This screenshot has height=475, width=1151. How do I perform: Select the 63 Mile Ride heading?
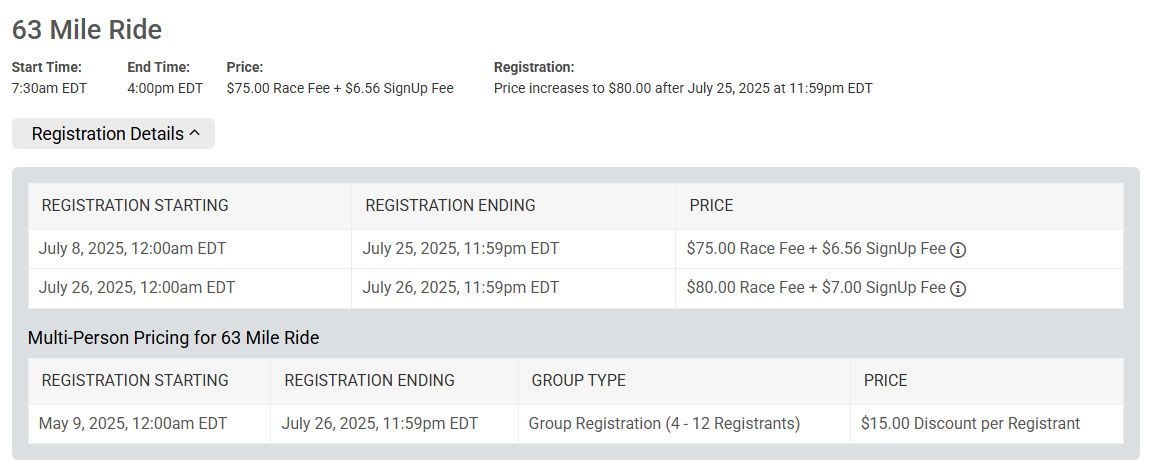coord(87,29)
